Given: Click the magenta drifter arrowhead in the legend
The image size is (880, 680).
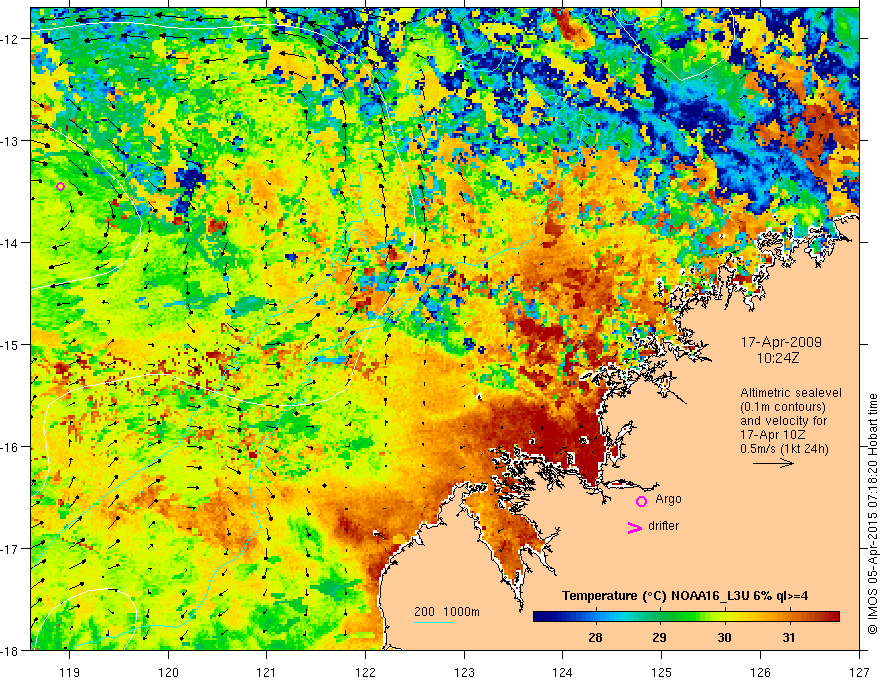Looking at the screenshot, I should (635, 527).
